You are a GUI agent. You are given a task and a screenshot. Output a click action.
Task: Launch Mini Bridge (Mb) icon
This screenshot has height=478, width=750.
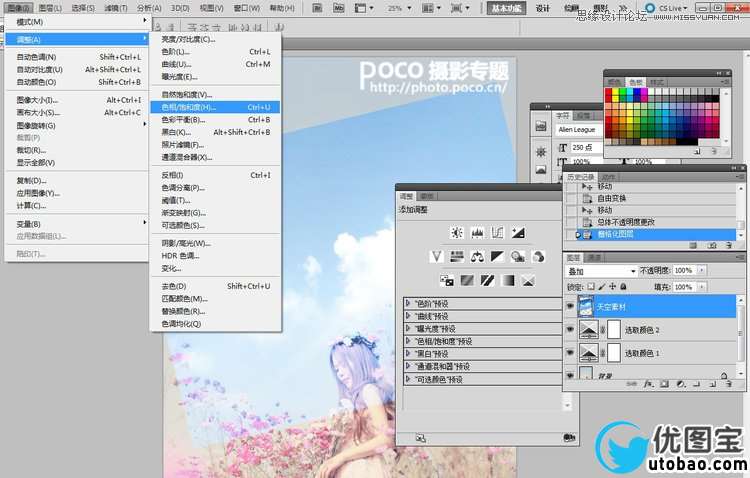(x=339, y=8)
